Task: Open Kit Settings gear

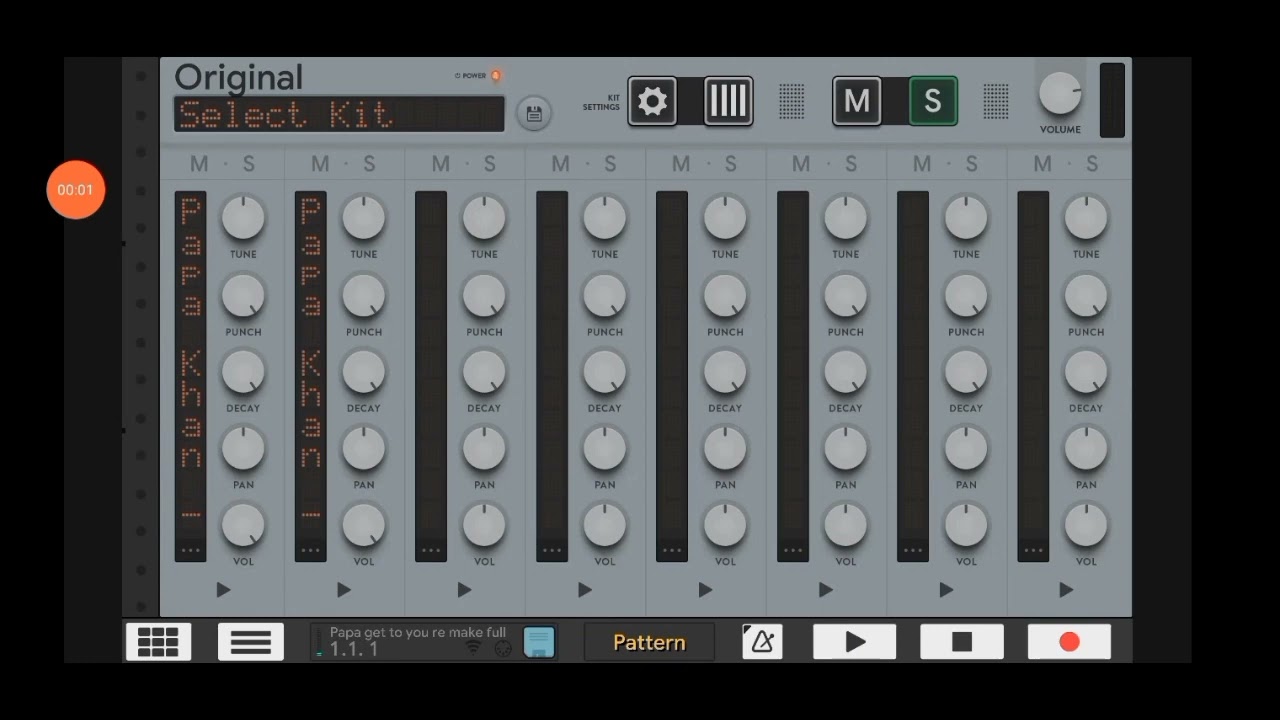Action: click(x=652, y=101)
